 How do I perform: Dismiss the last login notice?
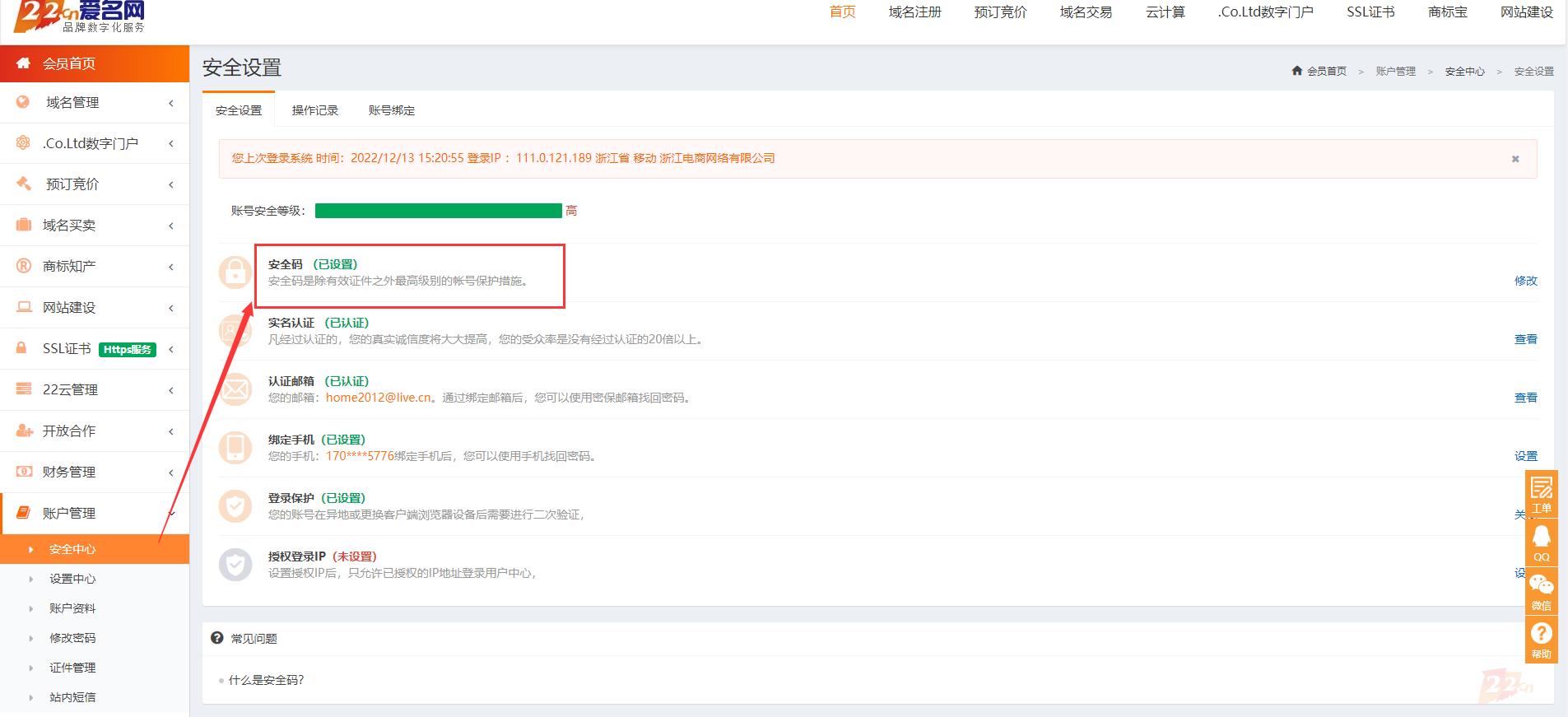pos(1515,159)
